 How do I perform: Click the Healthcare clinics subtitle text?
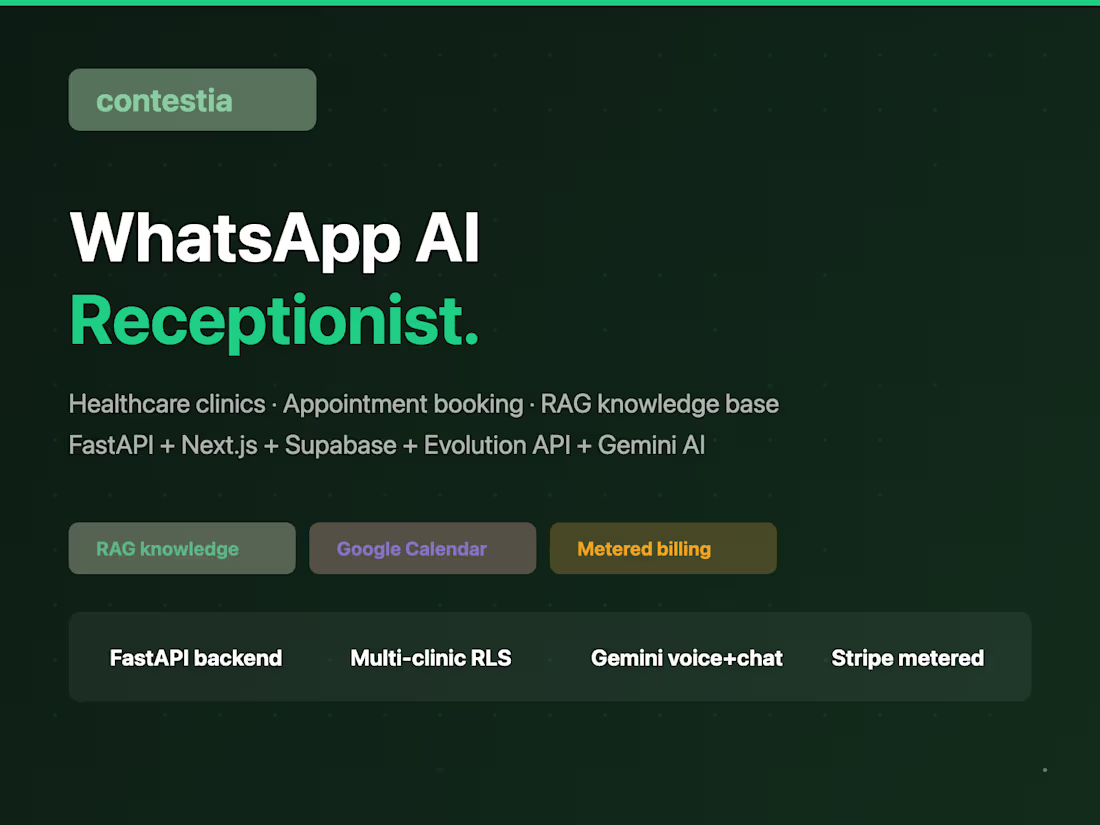167,404
